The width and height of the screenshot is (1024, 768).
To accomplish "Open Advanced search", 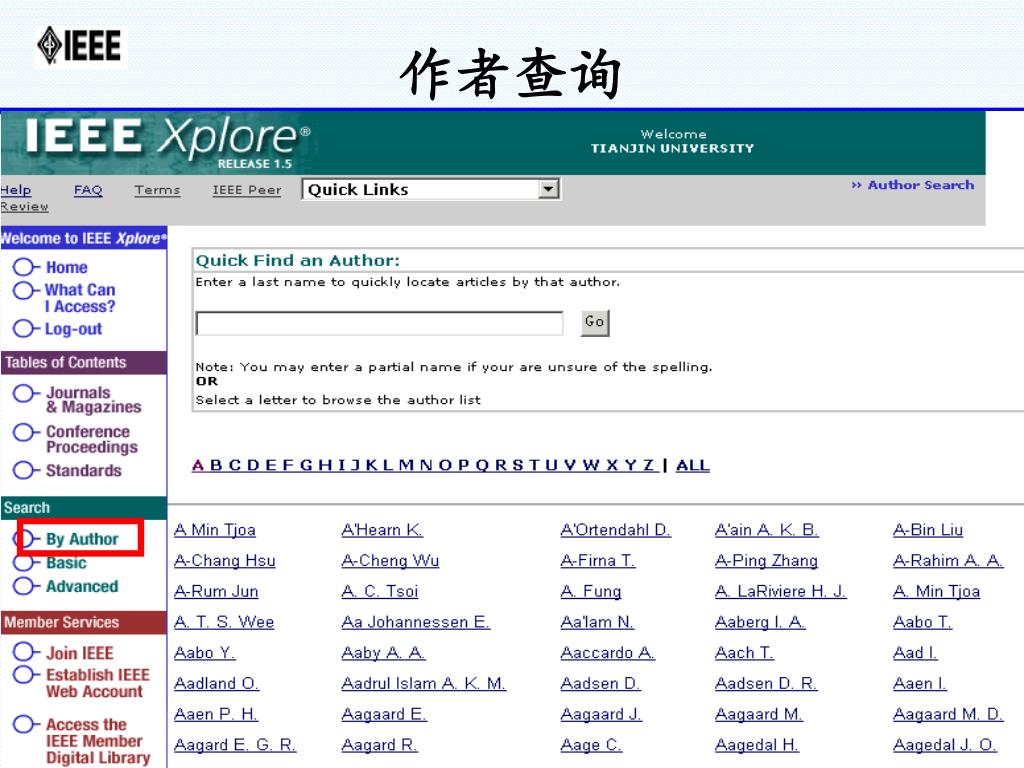I will [82, 586].
